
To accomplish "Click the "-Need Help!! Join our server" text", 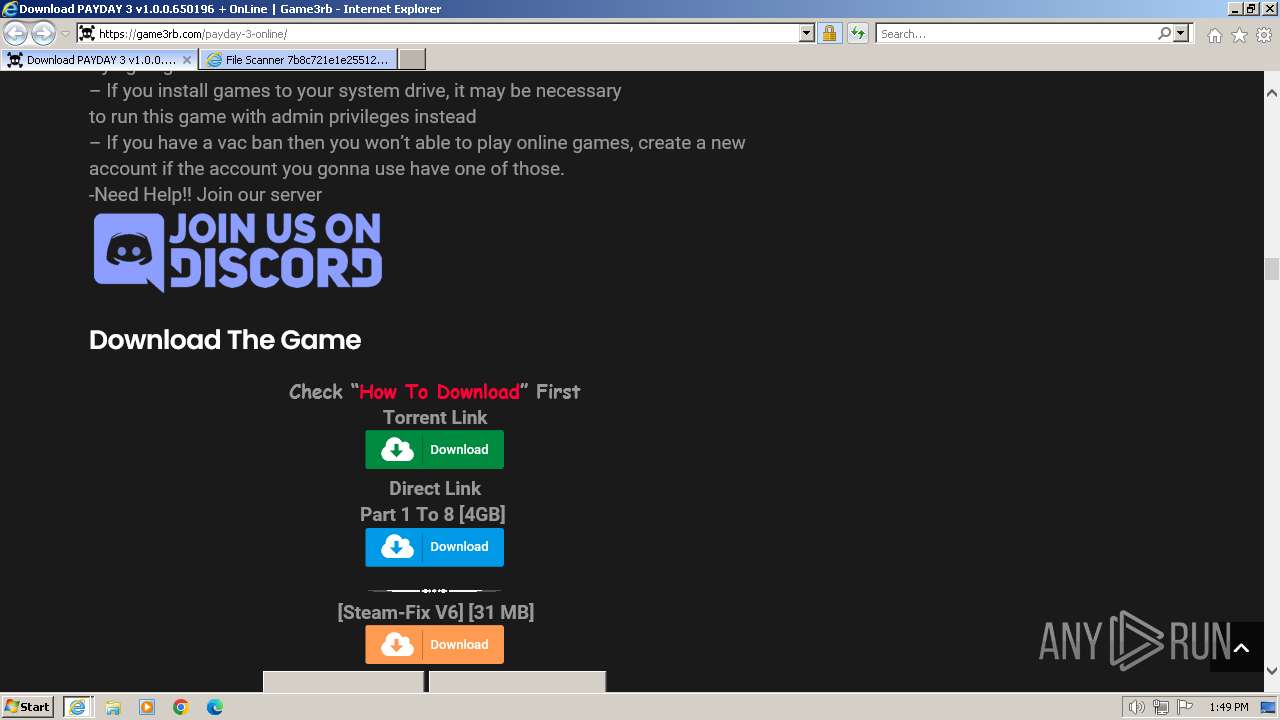I will [x=205, y=194].
